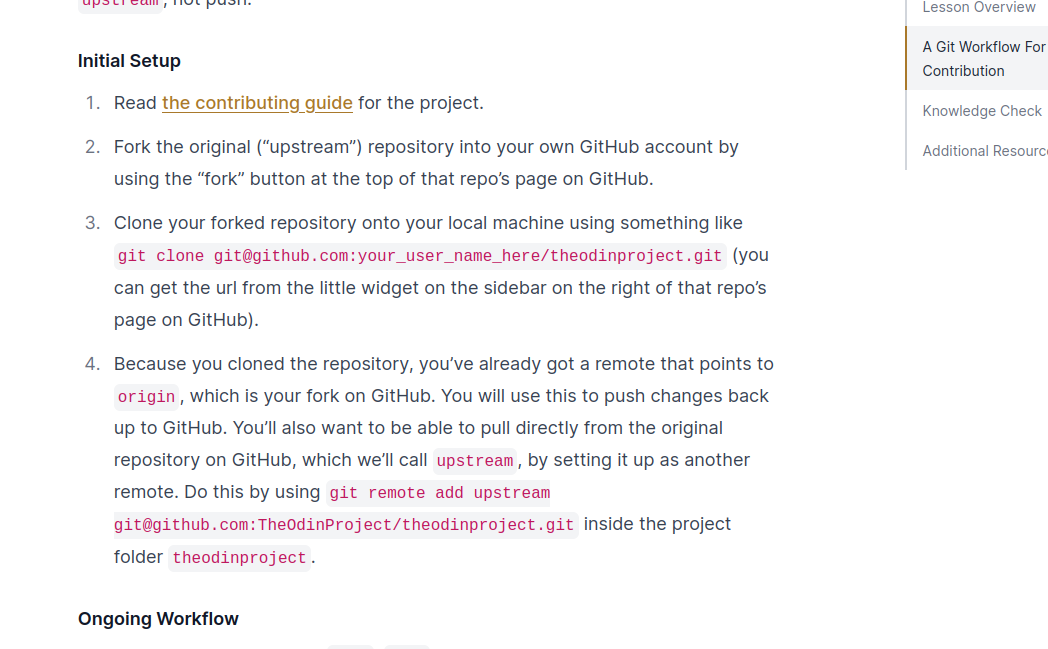The image size is (1048, 649).
Task: Open the contributing guide link
Action: coord(257,103)
